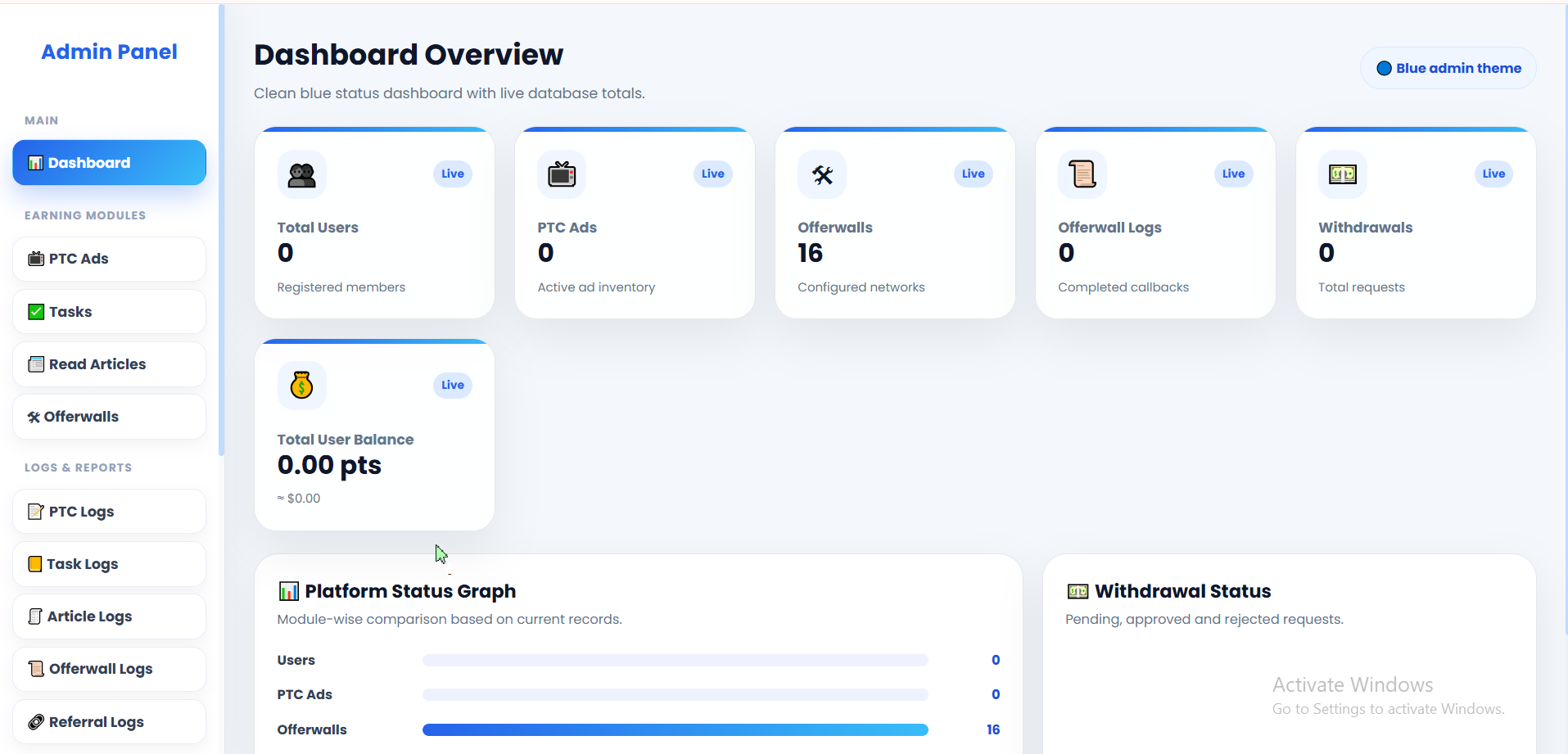This screenshot has height=754, width=1568.
Task: Click the banknote icon beside Withdrawal Status
Action: pos(1078,591)
